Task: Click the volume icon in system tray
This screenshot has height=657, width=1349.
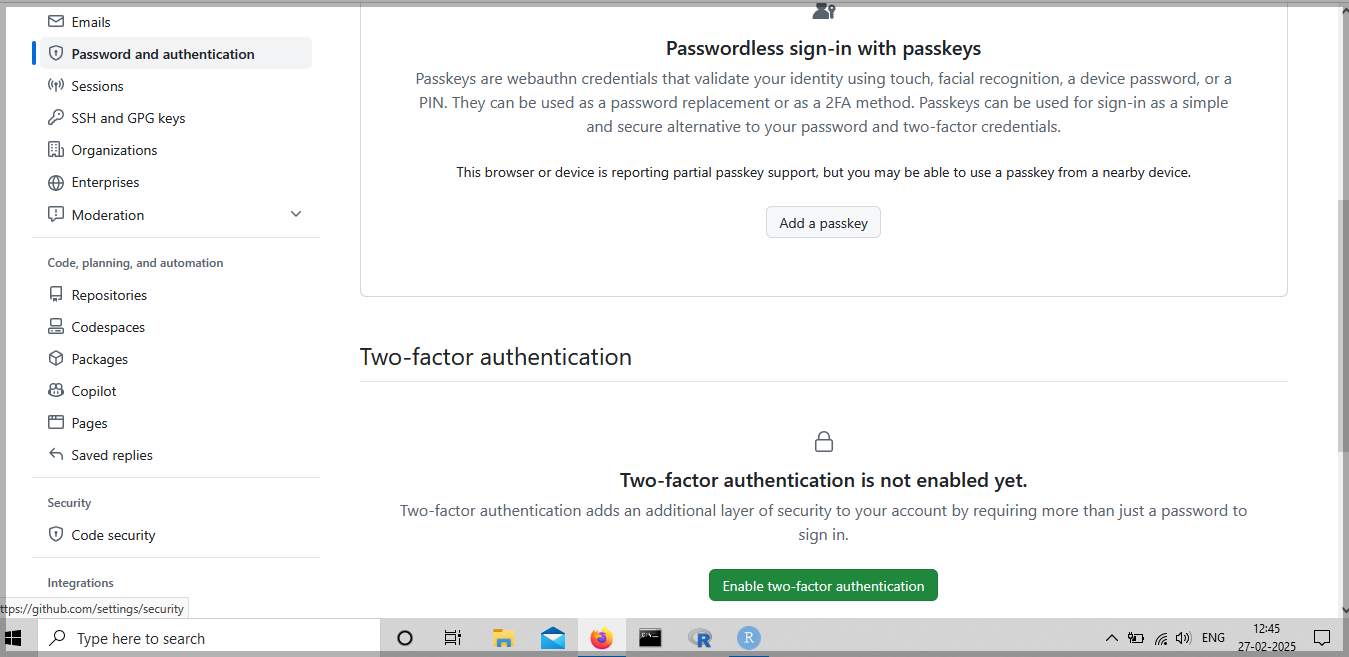Action: tap(1184, 638)
